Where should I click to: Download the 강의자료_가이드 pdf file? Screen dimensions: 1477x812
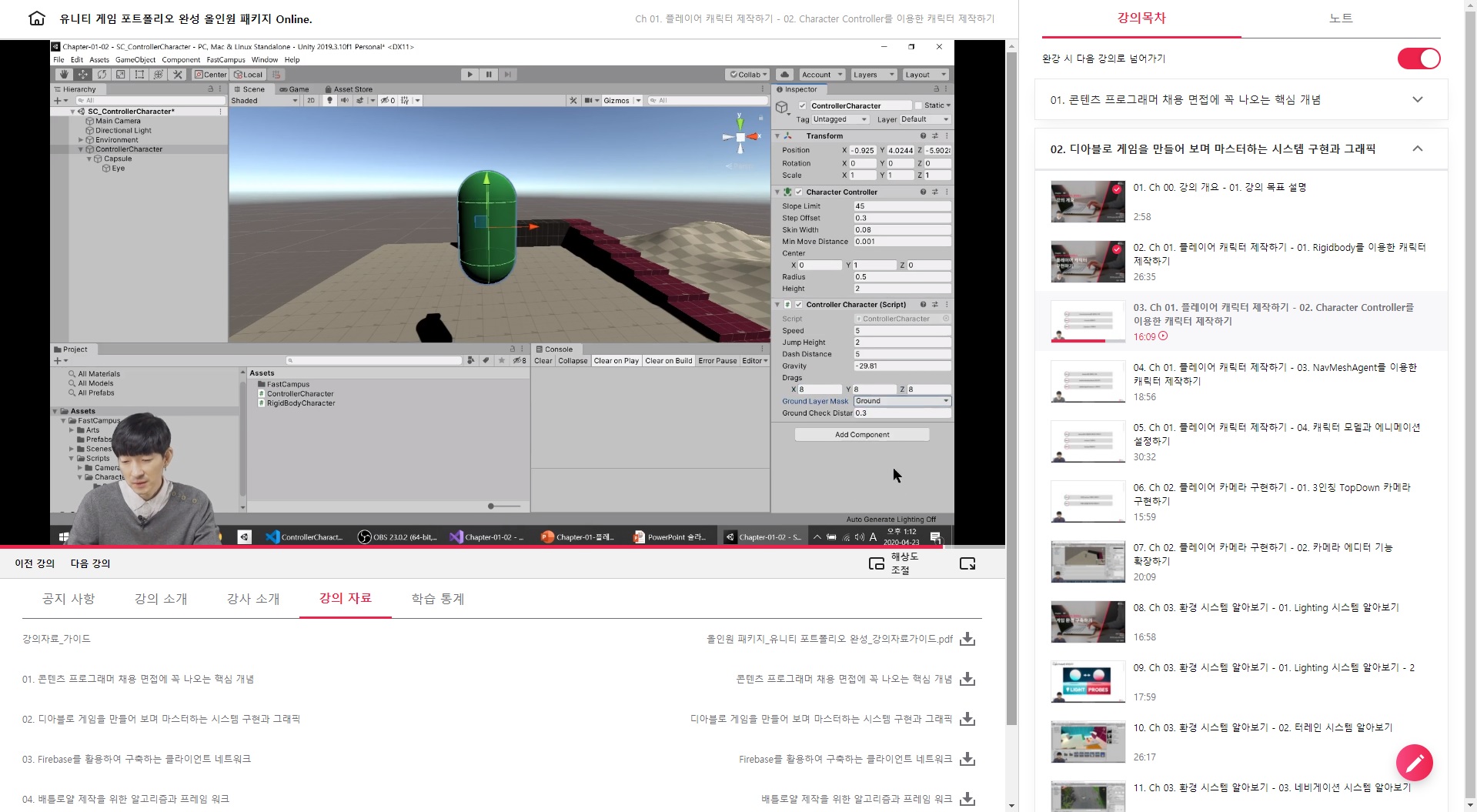(967, 639)
